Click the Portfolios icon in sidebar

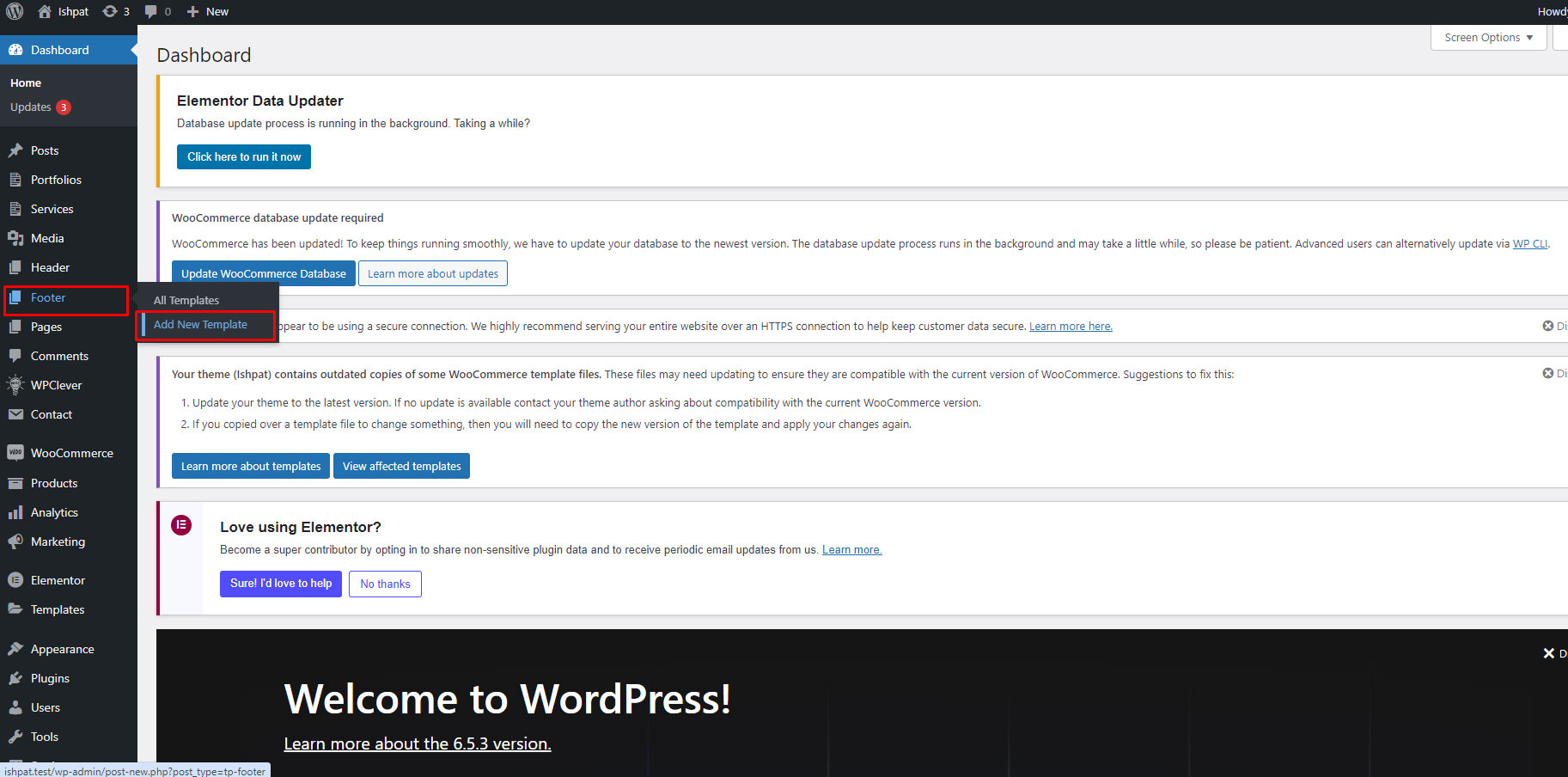tap(15, 180)
